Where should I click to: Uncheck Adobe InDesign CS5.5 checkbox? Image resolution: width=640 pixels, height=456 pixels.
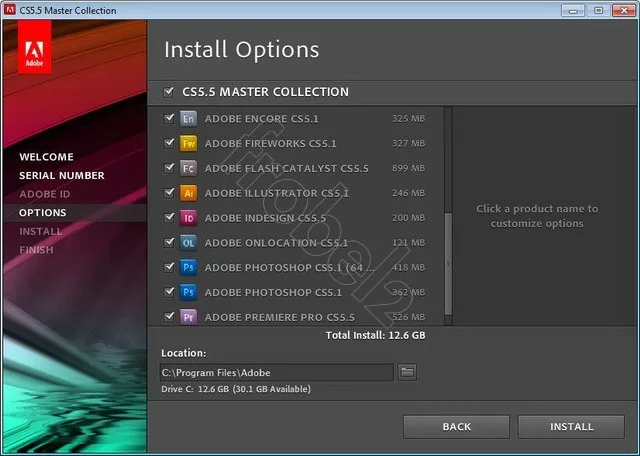(169, 218)
